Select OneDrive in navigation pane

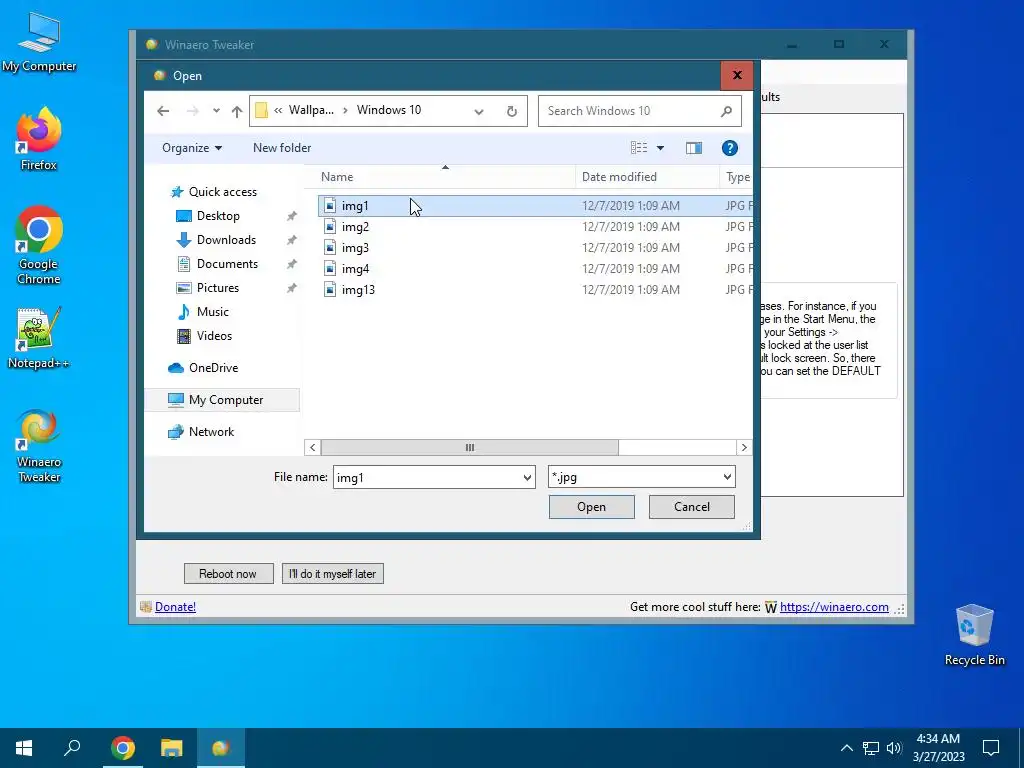click(x=213, y=368)
